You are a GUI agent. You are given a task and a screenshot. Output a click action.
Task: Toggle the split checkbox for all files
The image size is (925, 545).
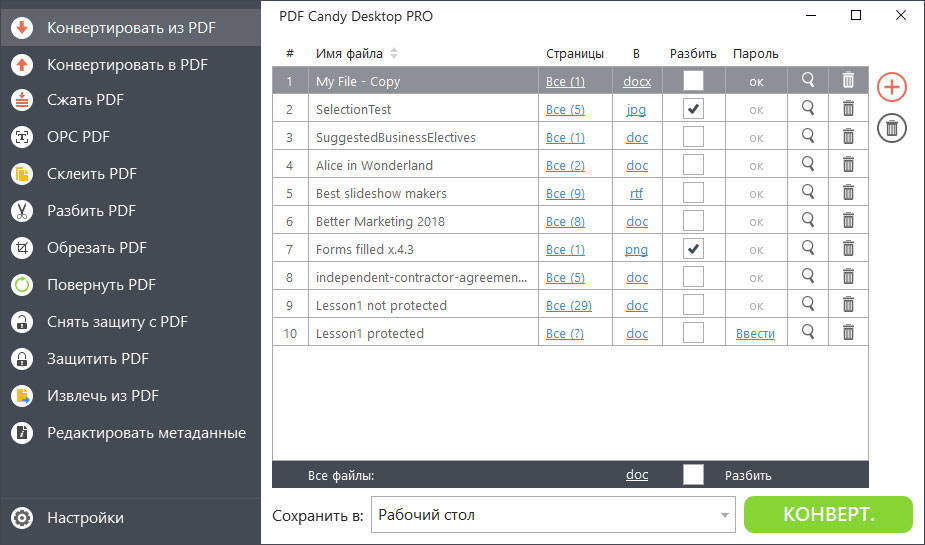click(x=693, y=475)
